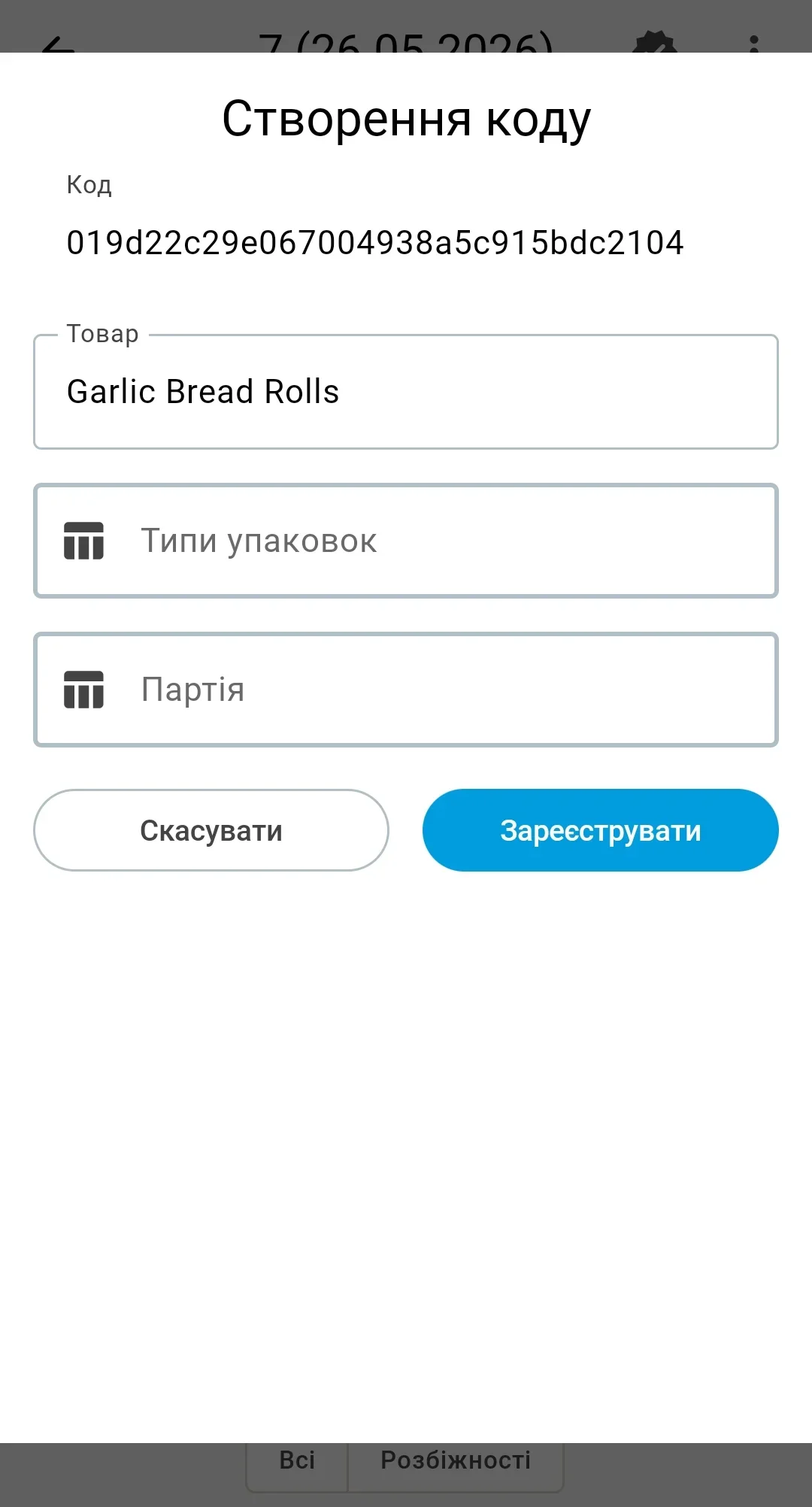Tap the back arrow in the header

pos(59,44)
